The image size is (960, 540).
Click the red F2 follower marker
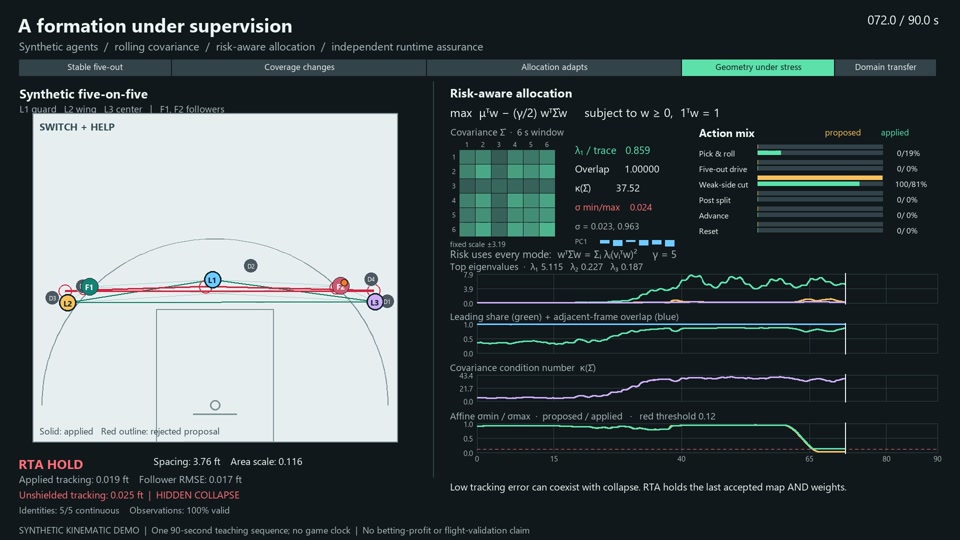pos(340,286)
